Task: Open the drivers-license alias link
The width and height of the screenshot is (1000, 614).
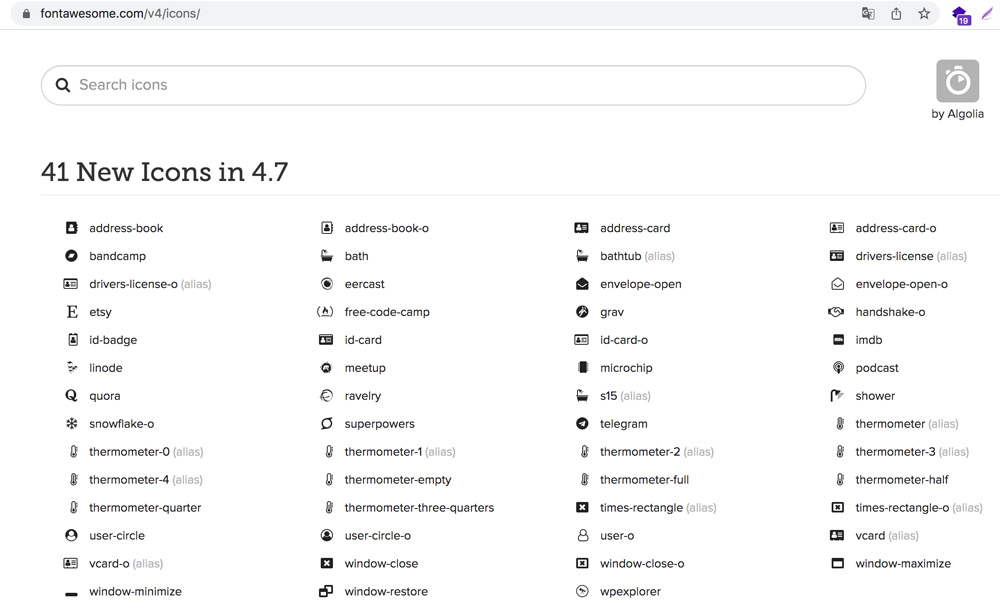Action: [911, 256]
